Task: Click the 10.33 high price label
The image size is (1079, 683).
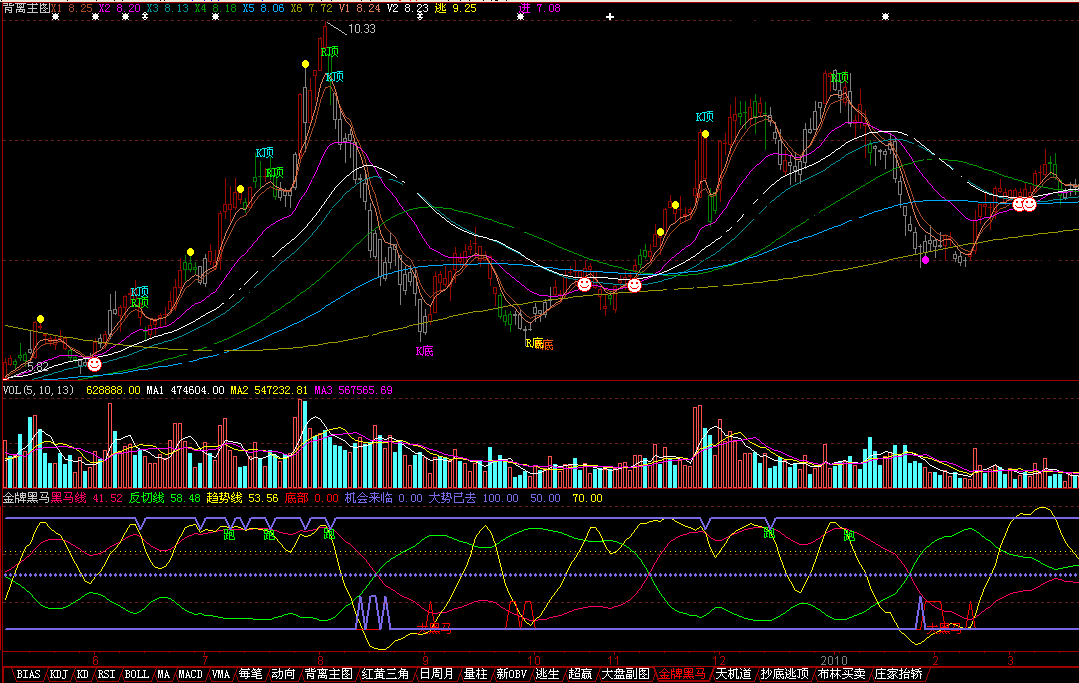Action: pos(362,29)
